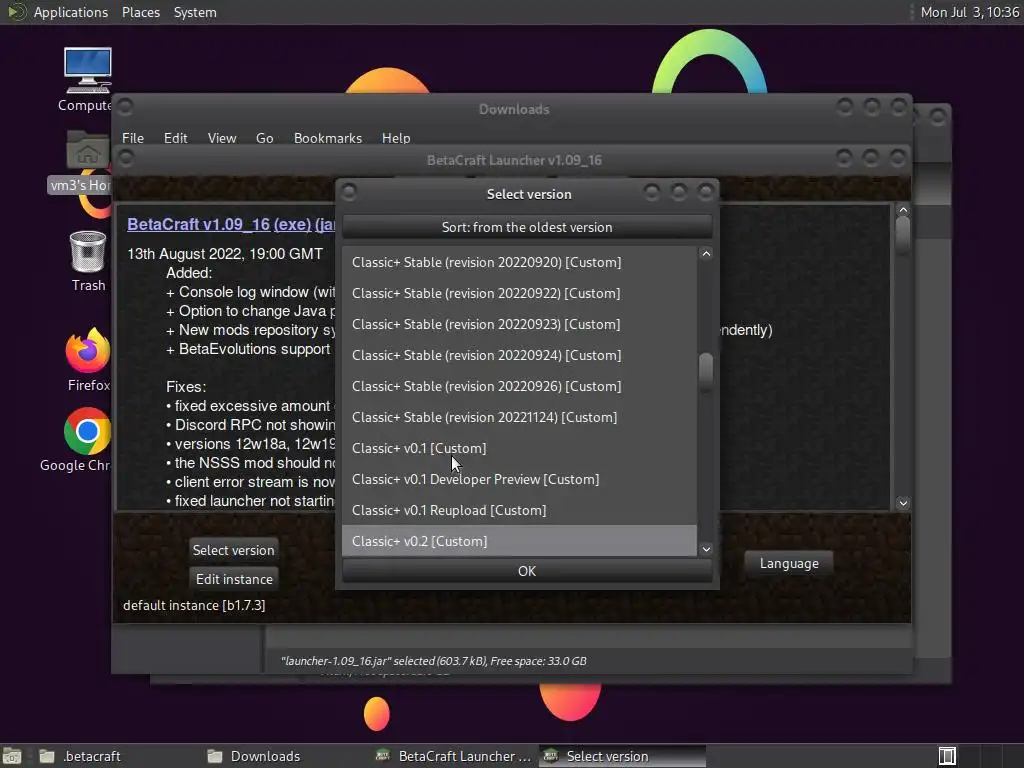Click Select version dialog title bar
This screenshot has height=768, width=1024.
pos(528,194)
